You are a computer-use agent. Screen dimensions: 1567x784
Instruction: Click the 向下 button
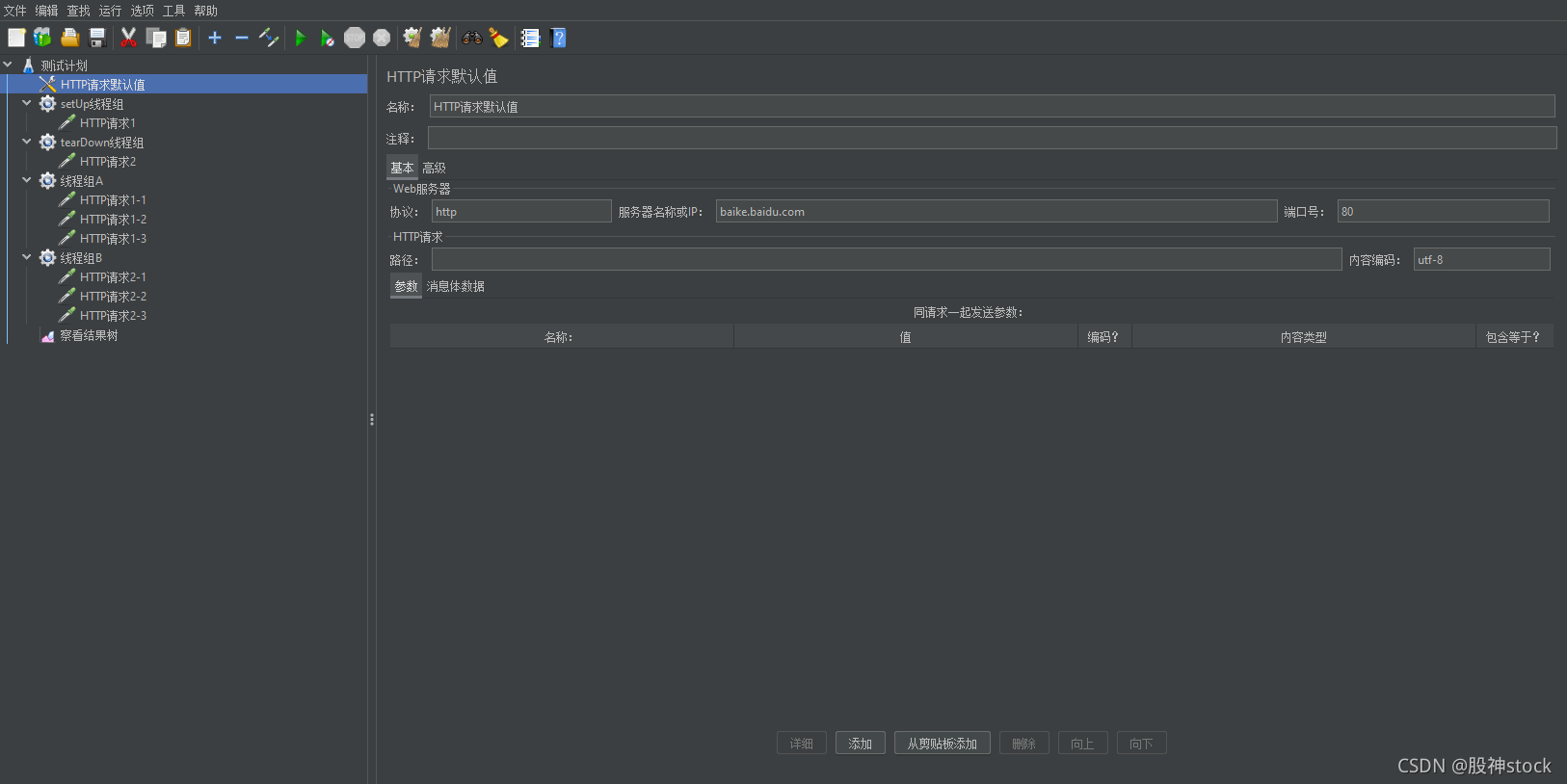pos(1142,744)
